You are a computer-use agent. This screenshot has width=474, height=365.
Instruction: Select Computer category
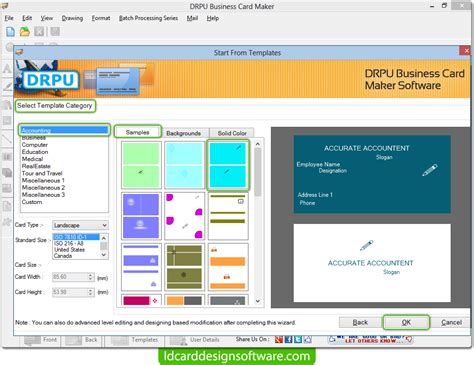point(35,145)
